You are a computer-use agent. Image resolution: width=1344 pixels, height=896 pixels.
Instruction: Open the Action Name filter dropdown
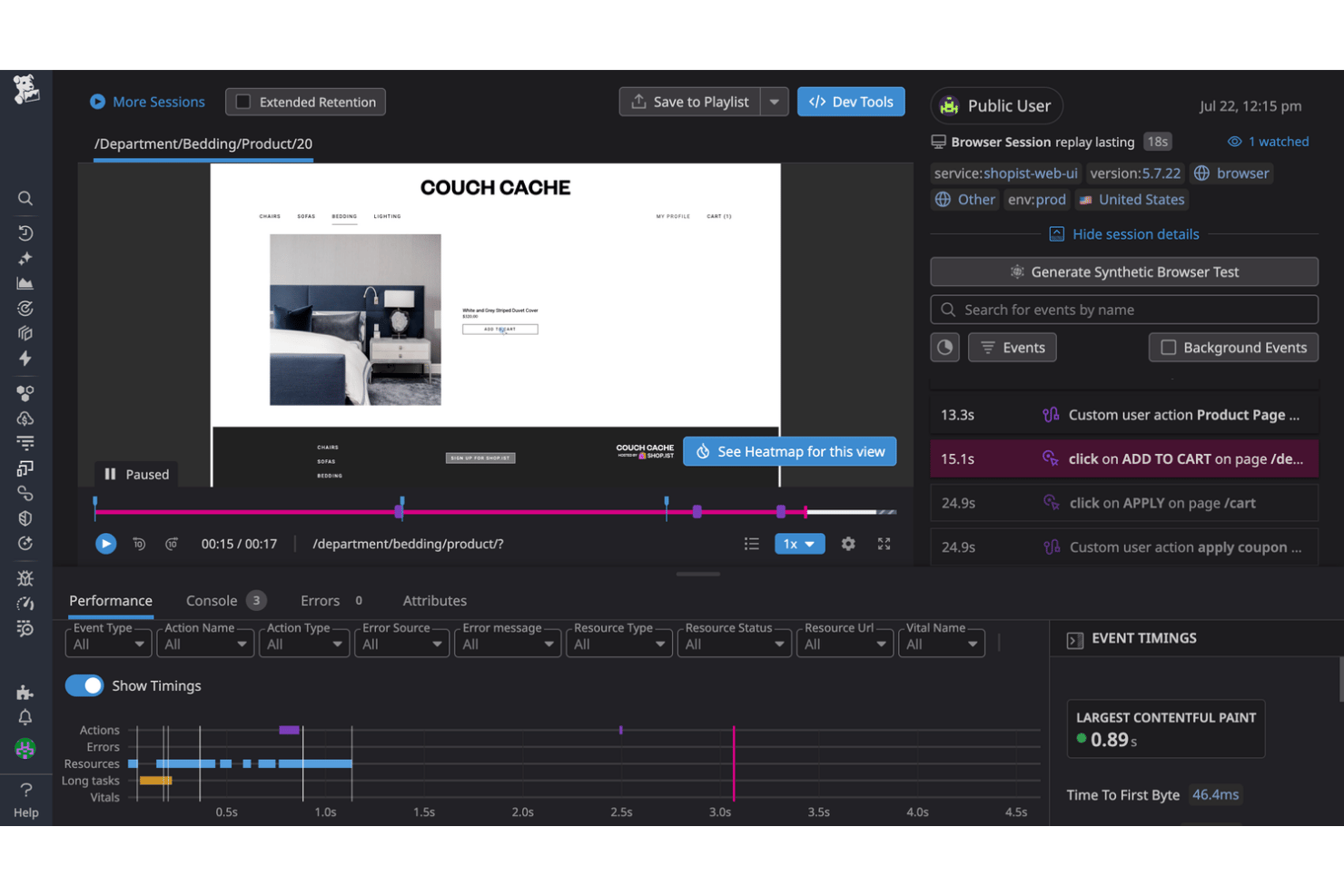204,643
